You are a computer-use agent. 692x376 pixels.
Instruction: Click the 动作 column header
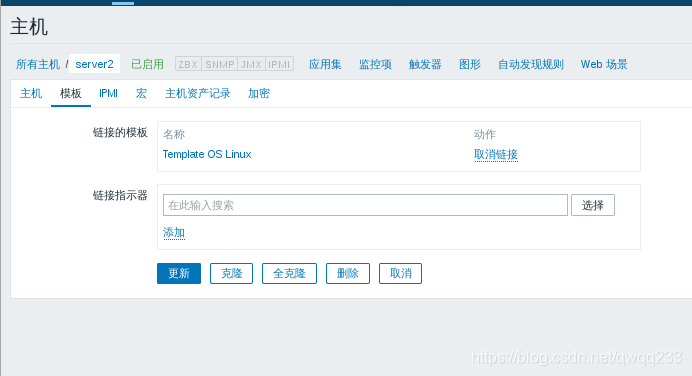485,134
